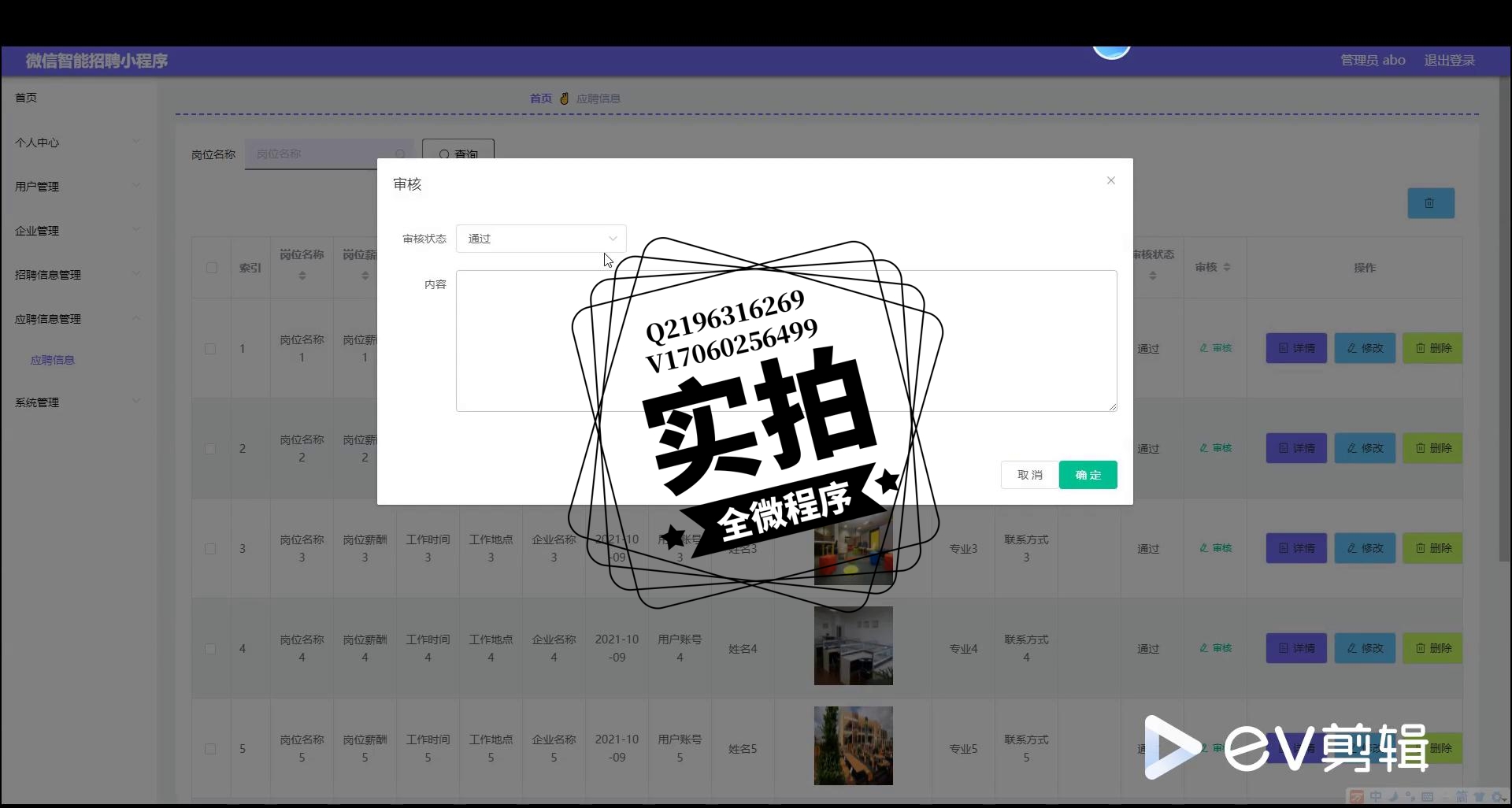Screen dimensions: 1512x808
Task: Click the blue trash batch-delete button
Action: [1431, 203]
